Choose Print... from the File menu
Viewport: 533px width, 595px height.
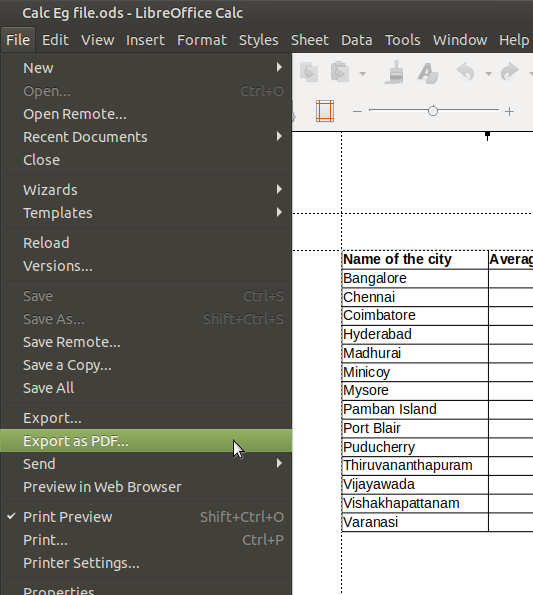tap(146, 540)
